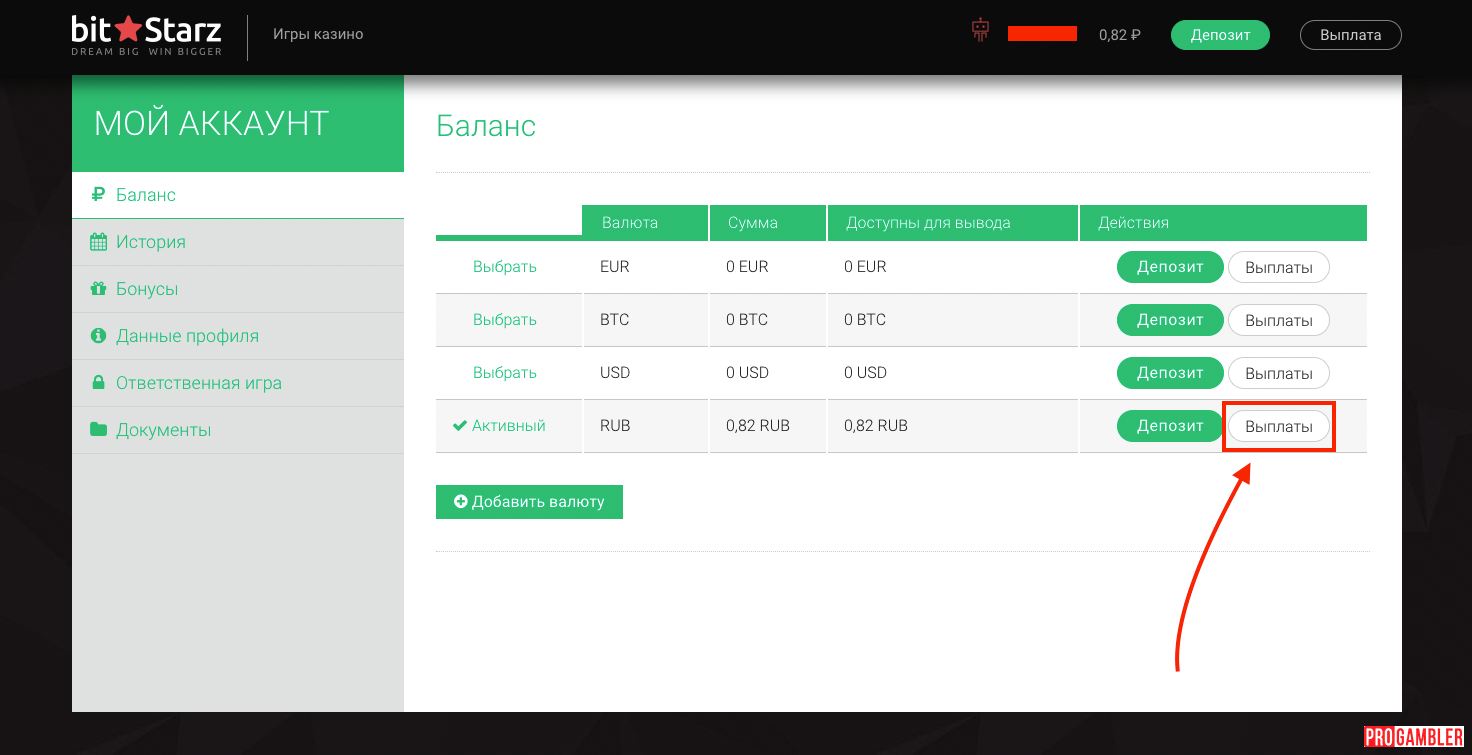Open Игры казино in the top navigation
This screenshot has width=1472, height=755.
tap(318, 34)
